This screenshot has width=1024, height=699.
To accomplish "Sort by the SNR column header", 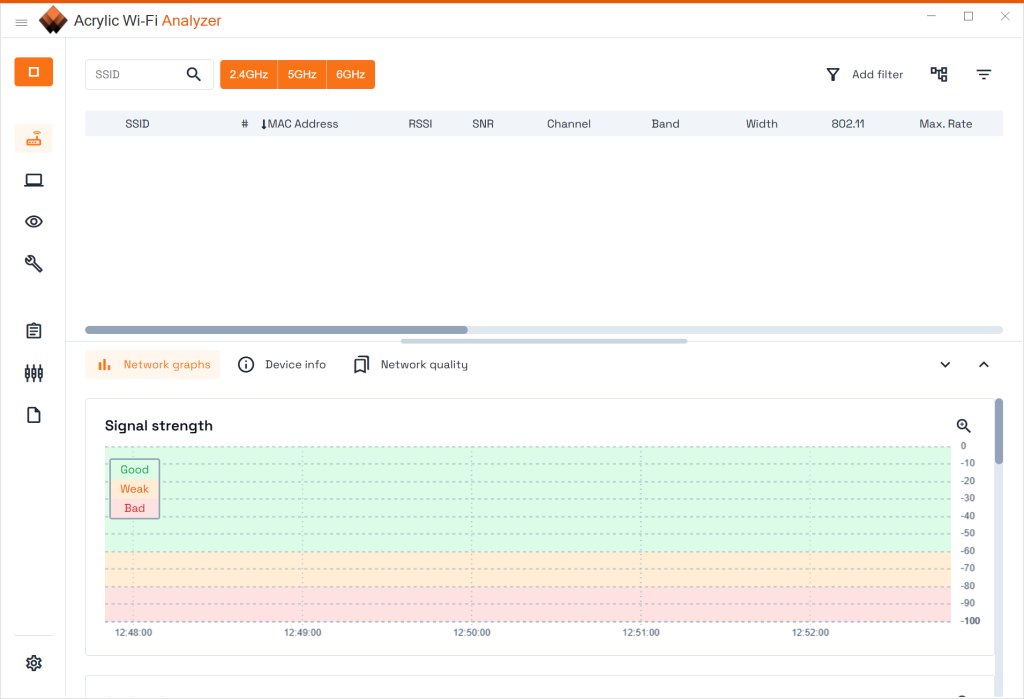I will click(x=483, y=123).
